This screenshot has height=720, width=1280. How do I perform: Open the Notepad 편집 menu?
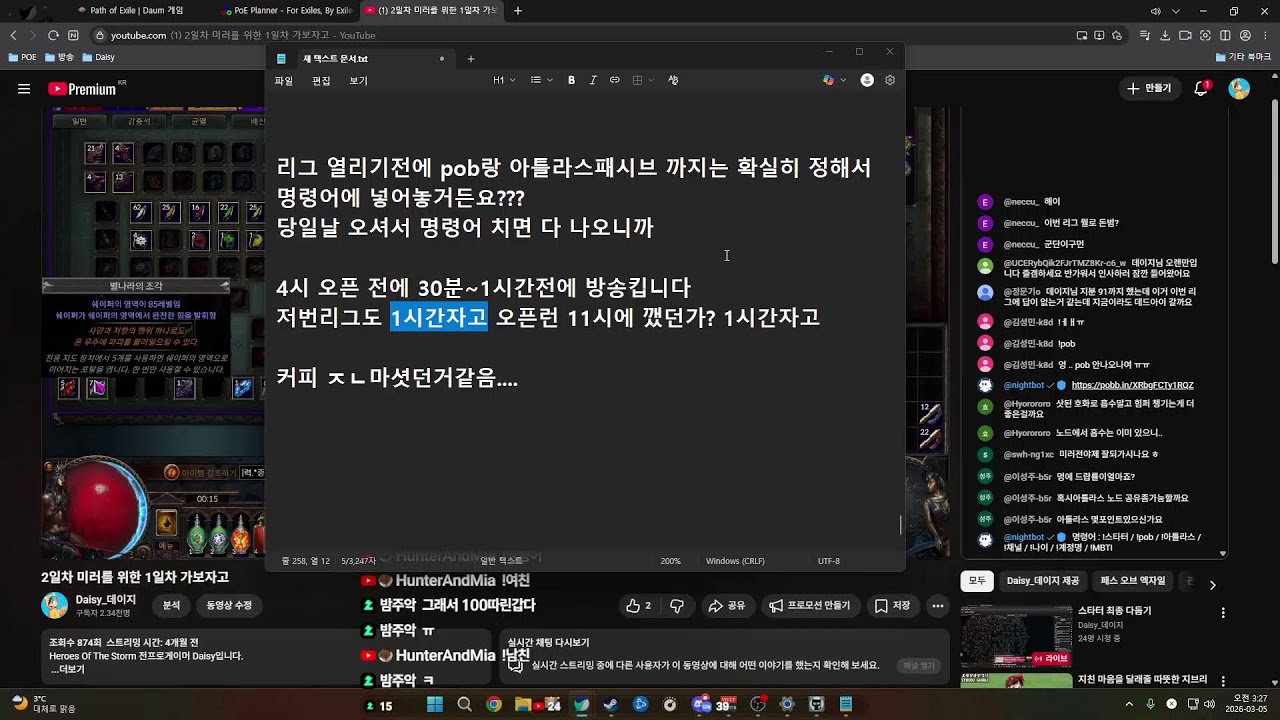[321, 80]
